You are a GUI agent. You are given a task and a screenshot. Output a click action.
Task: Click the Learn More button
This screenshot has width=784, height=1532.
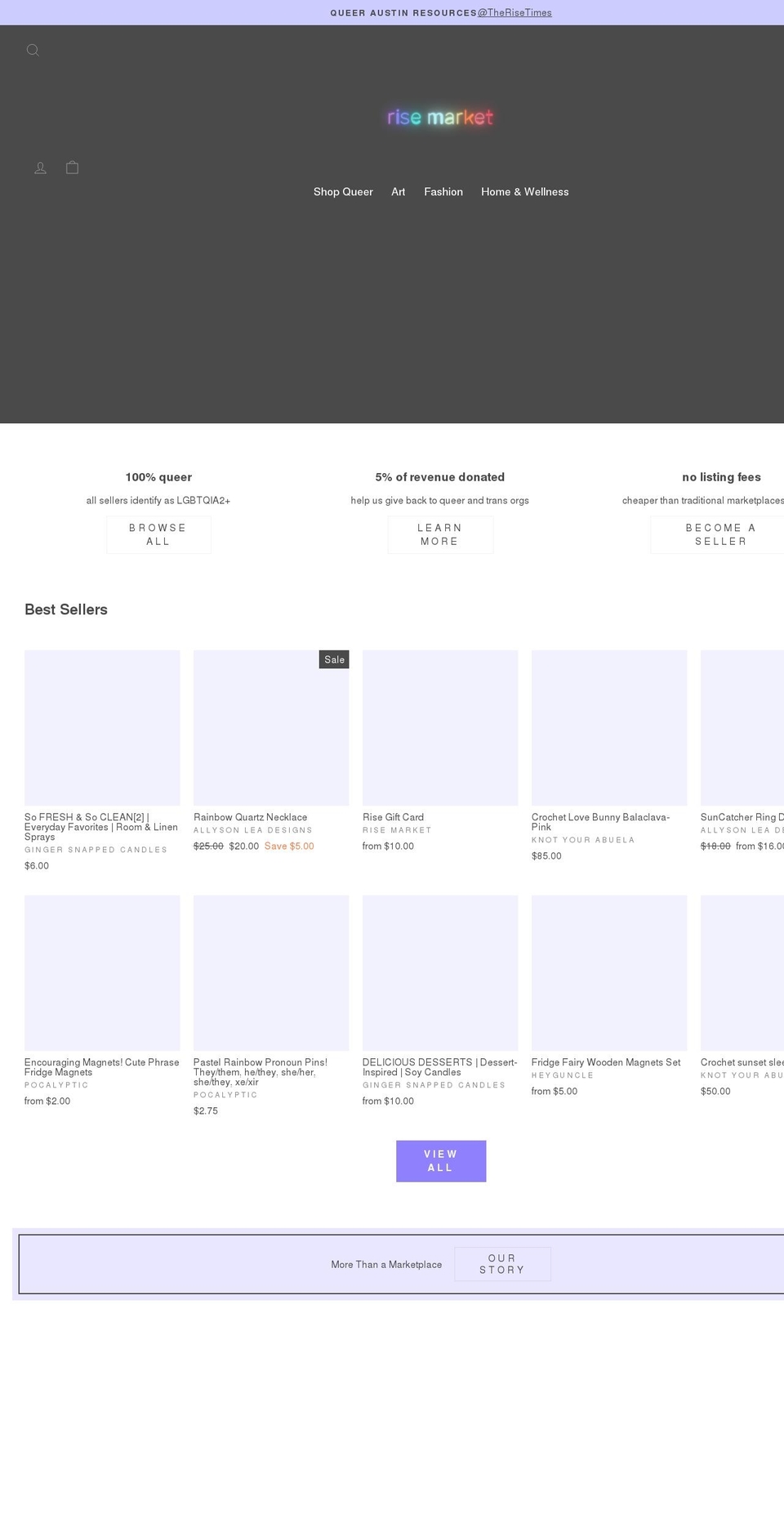440,534
